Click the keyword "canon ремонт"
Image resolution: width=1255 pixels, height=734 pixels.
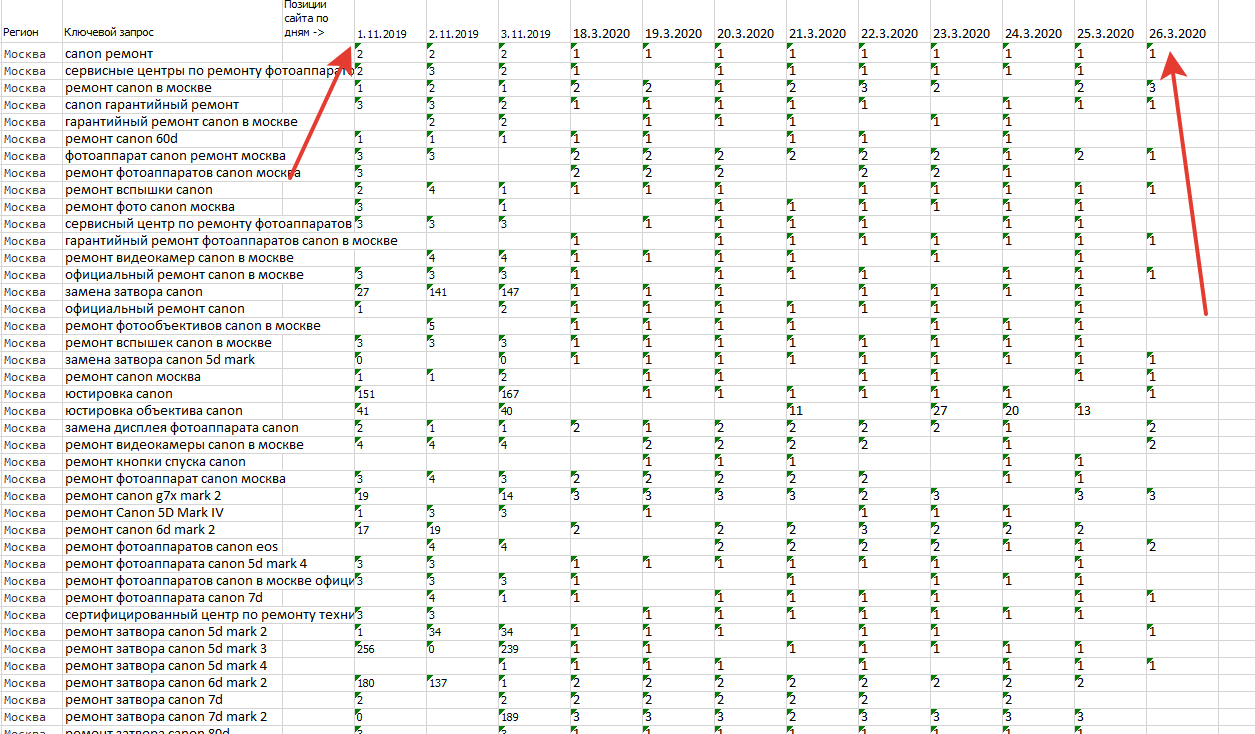click(109, 53)
